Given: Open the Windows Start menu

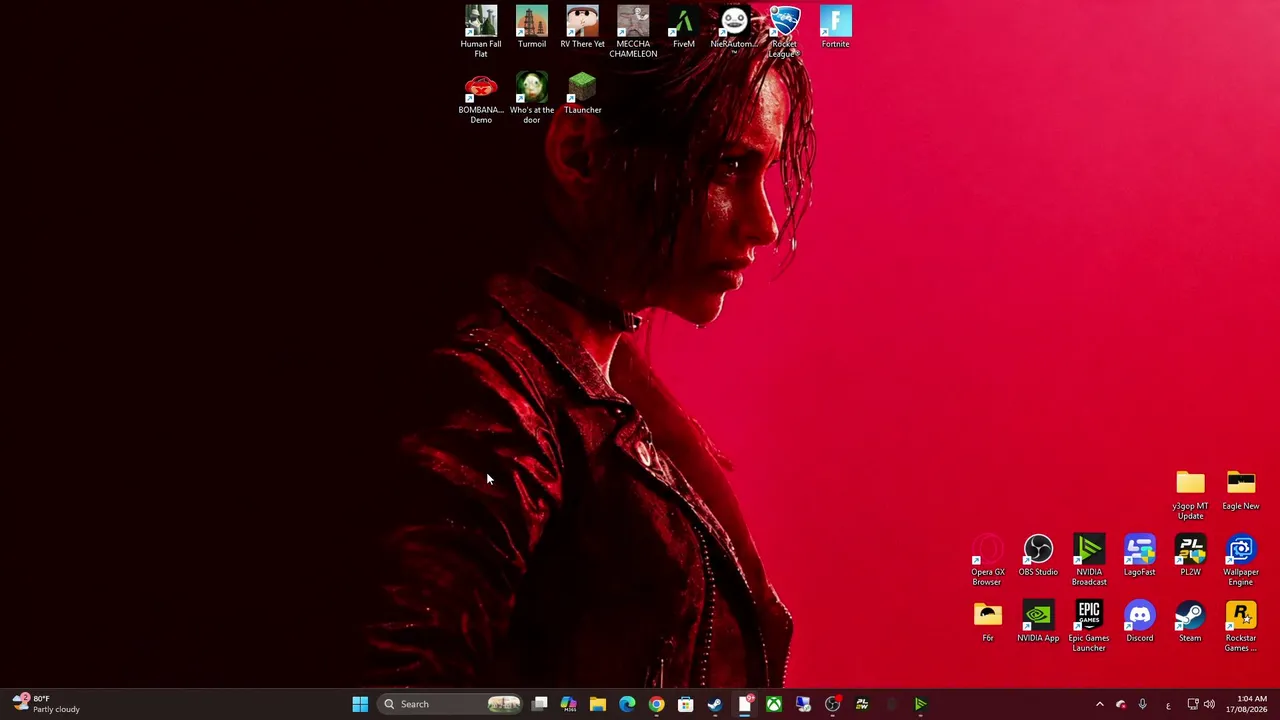Looking at the screenshot, I should pyautogui.click(x=360, y=704).
